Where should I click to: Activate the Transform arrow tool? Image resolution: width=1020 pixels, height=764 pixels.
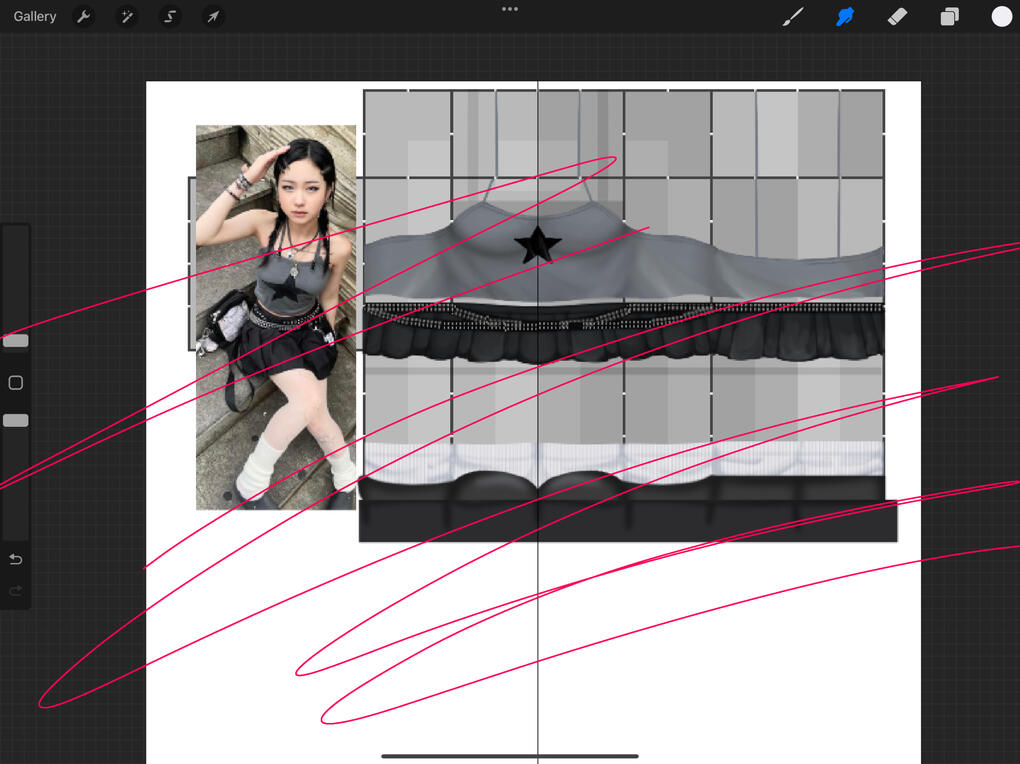tap(213, 17)
